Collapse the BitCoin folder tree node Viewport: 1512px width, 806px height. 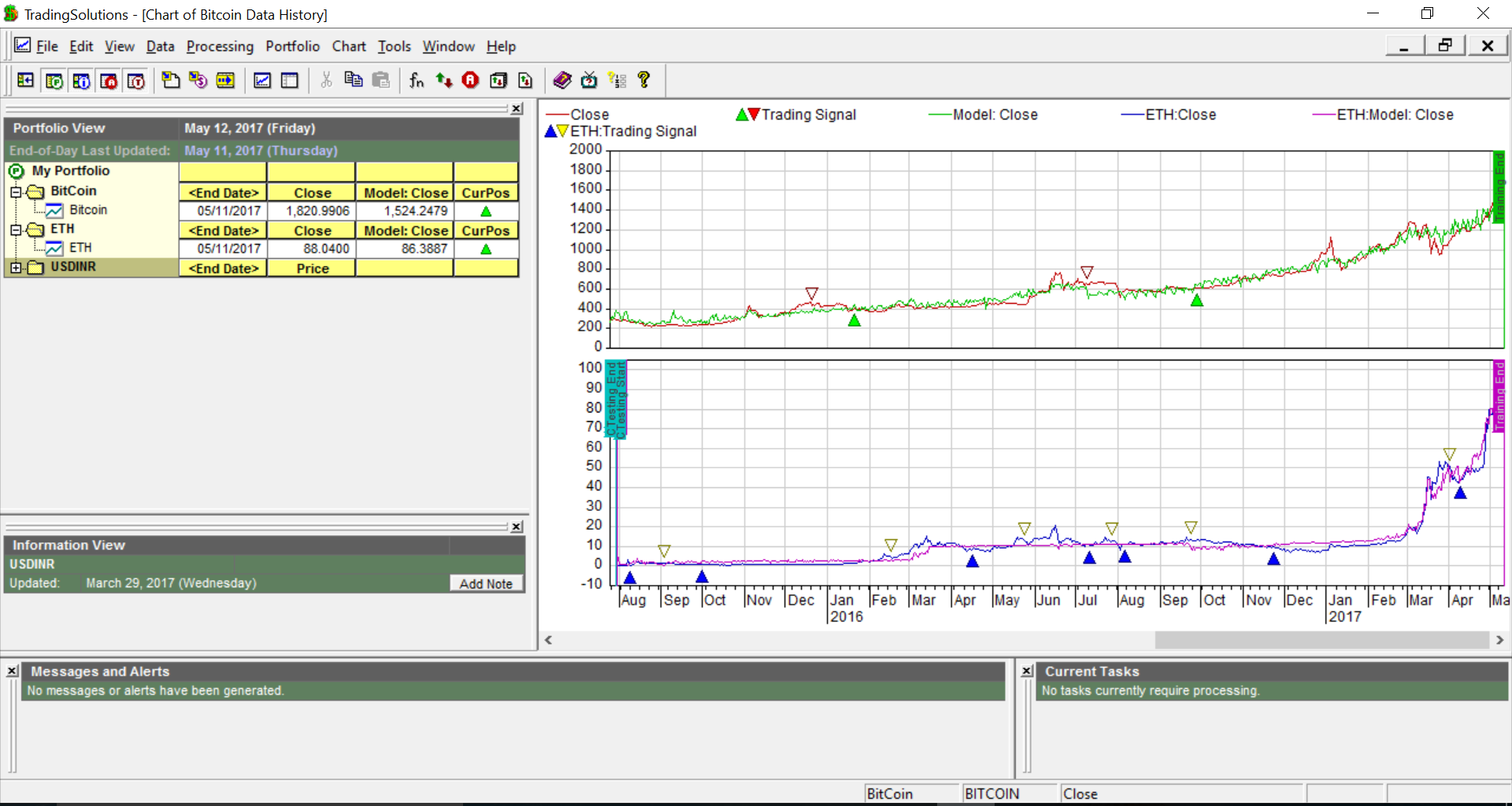click(16, 191)
